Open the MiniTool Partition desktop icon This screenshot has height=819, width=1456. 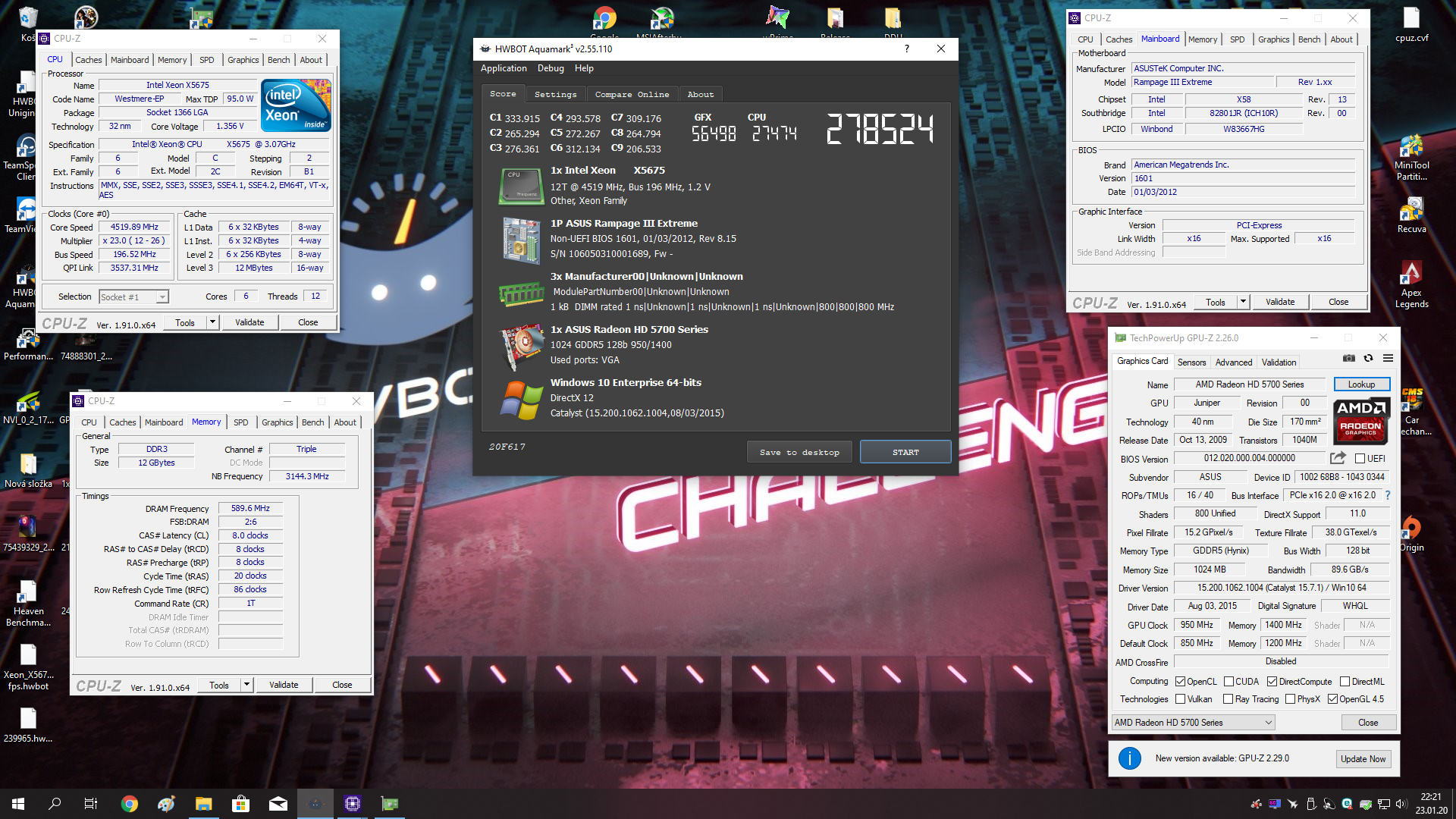[x=1410, y=157]
